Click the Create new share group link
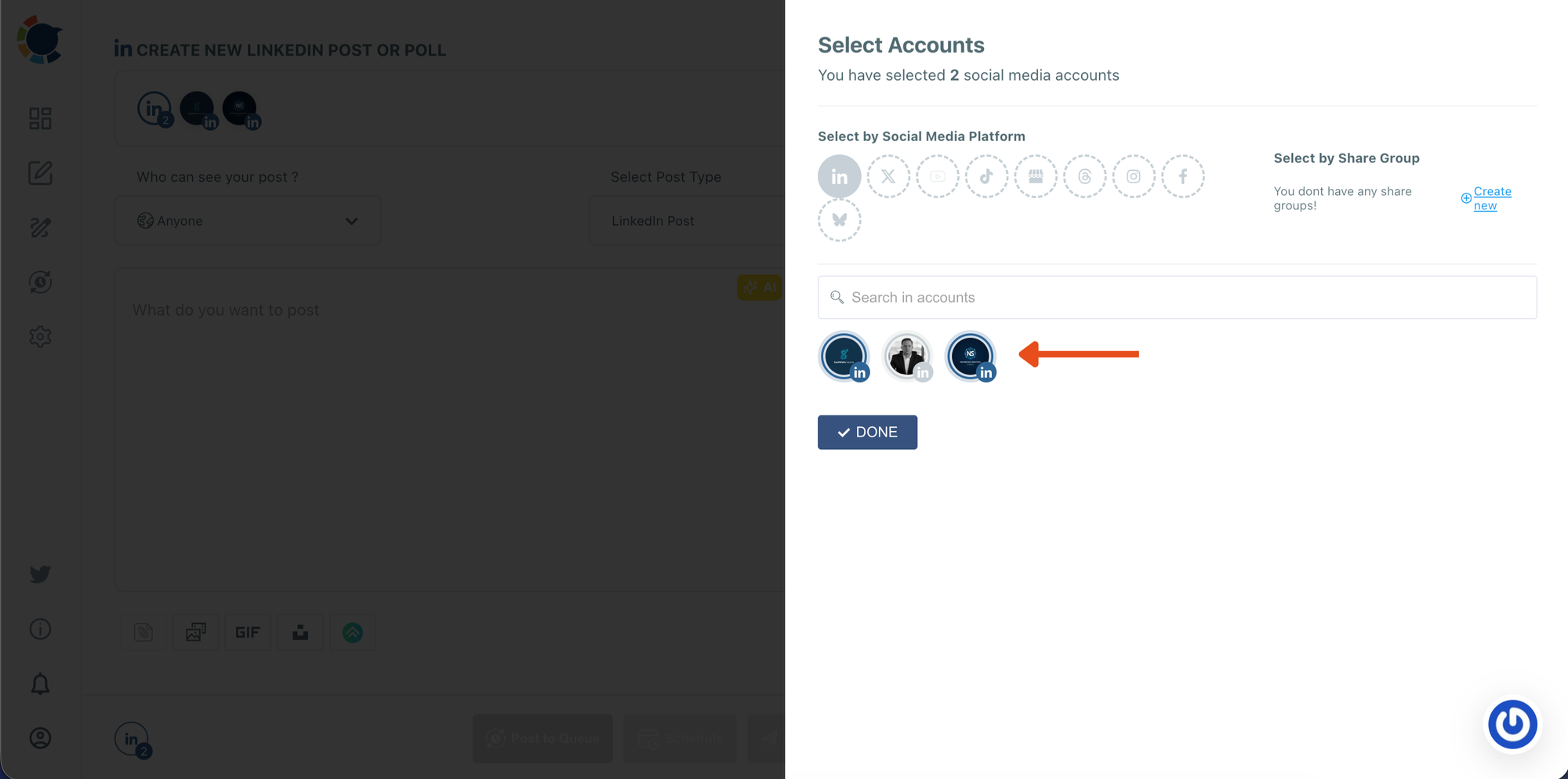The height and width of the screenshot is (779, 1568). pos(1487,198)
